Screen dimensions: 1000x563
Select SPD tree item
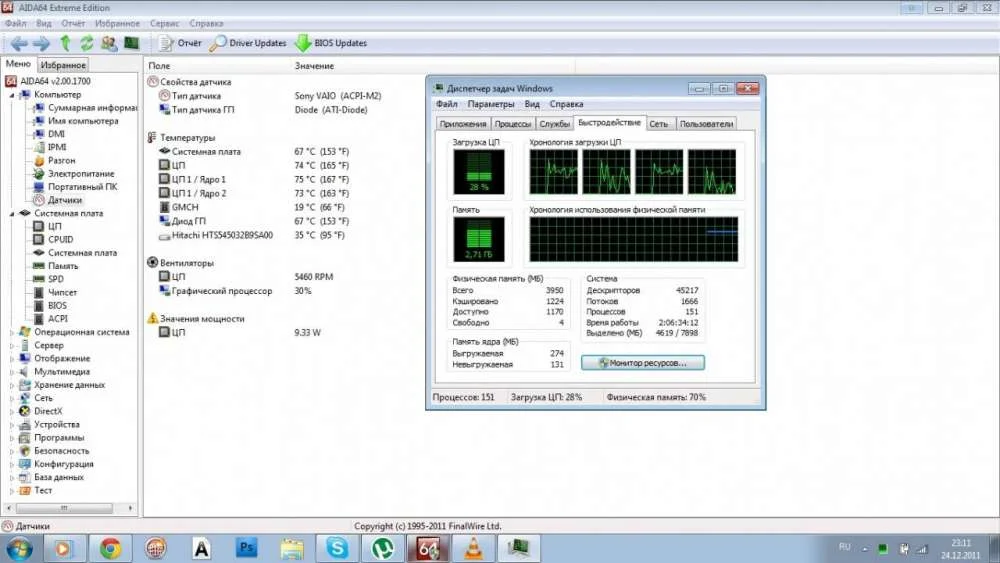48,279
